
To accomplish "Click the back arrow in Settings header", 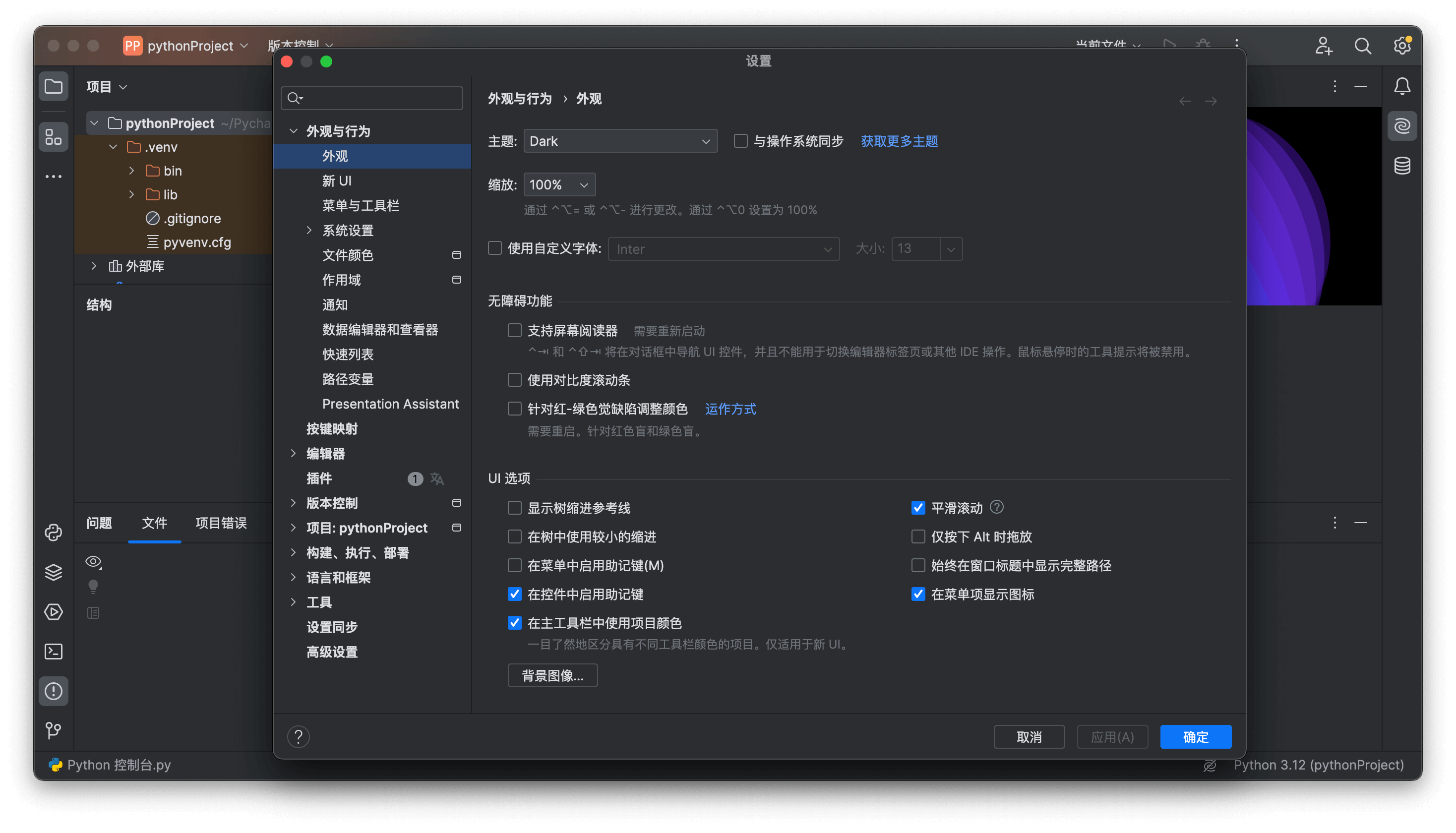I will [1185, 101].
